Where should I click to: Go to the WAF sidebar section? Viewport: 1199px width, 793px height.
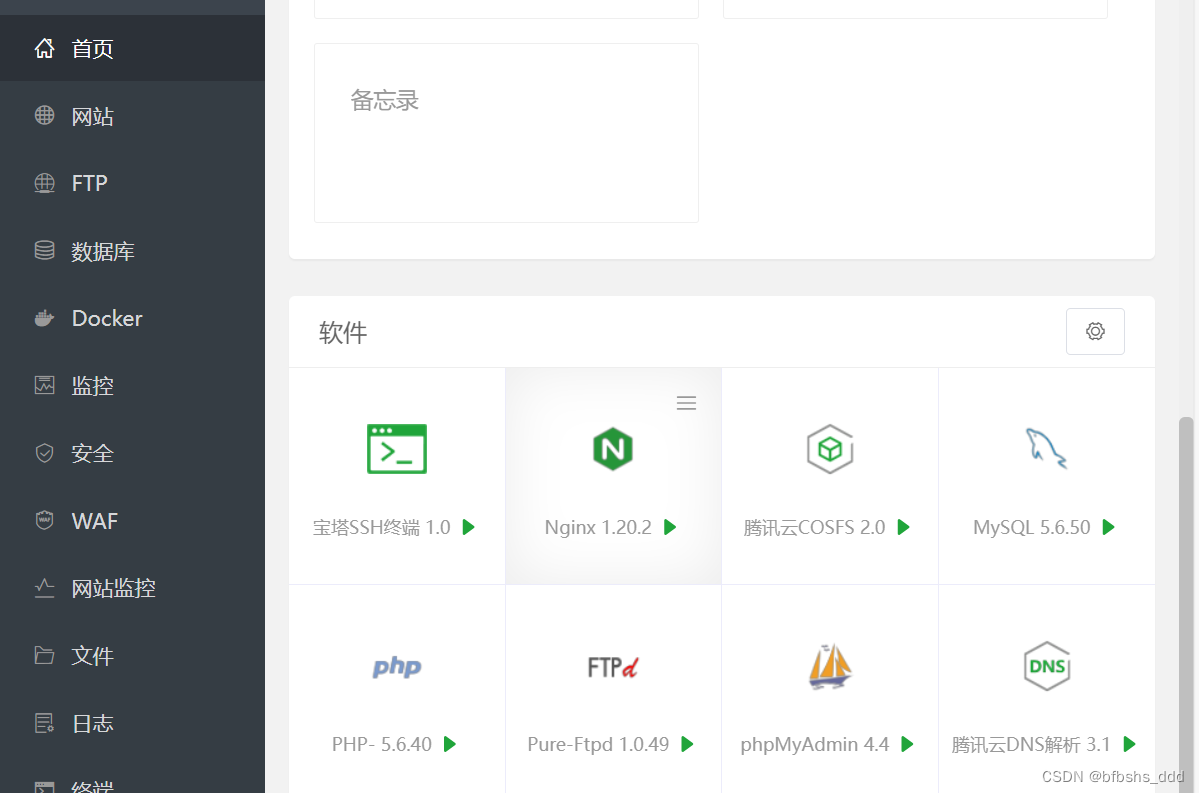93,521
